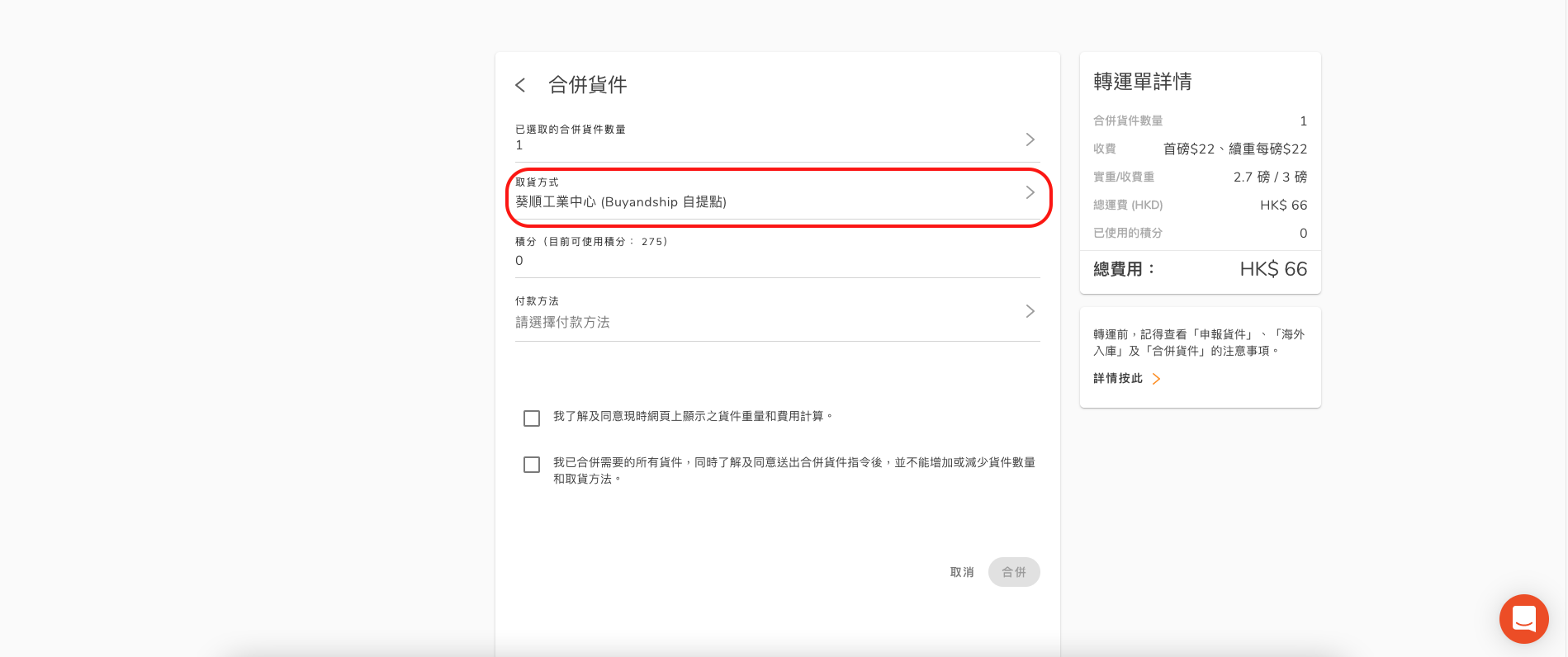Click the 合併 submit button

tap(1013, 572)
